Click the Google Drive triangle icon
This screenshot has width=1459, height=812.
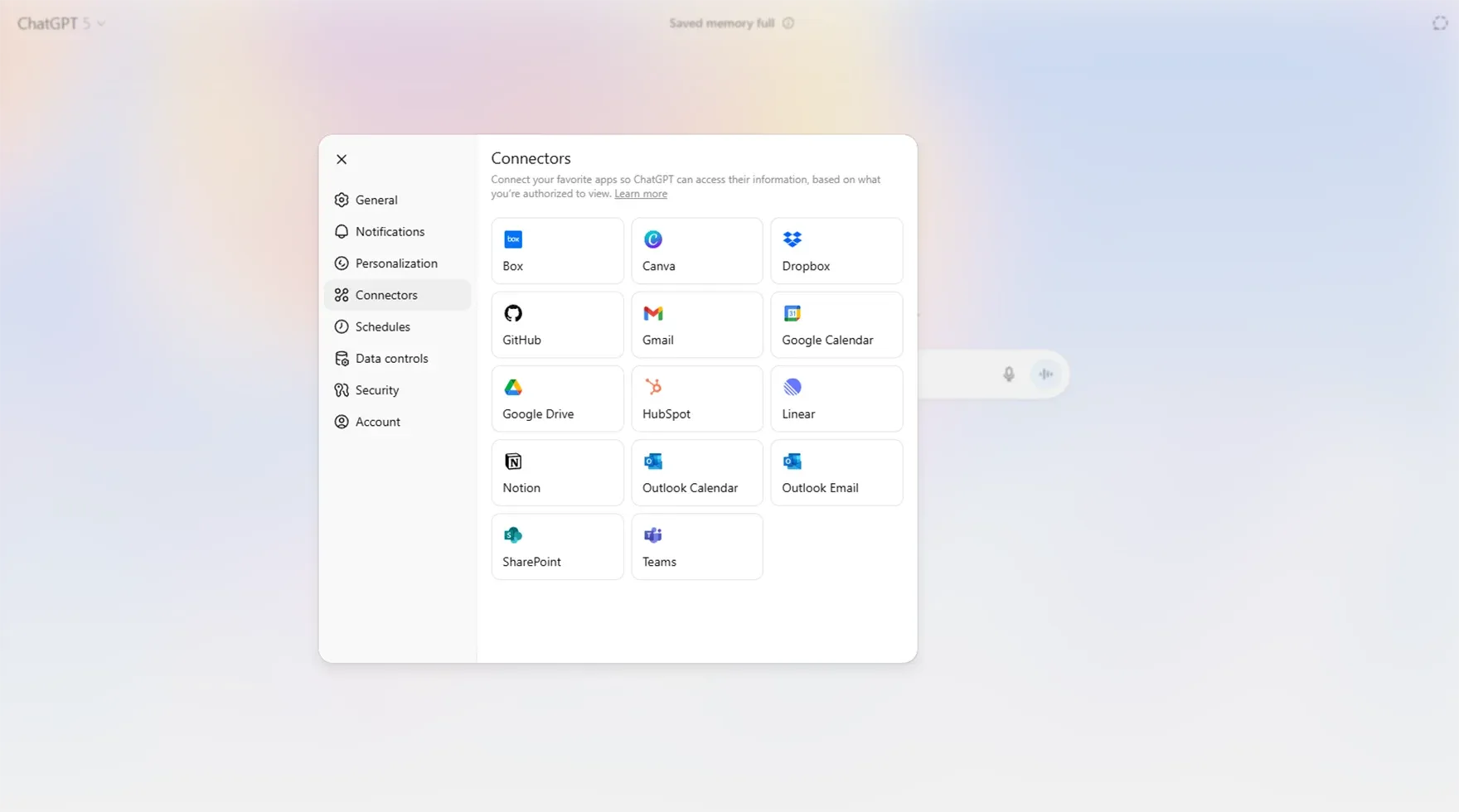pos(513,387)
